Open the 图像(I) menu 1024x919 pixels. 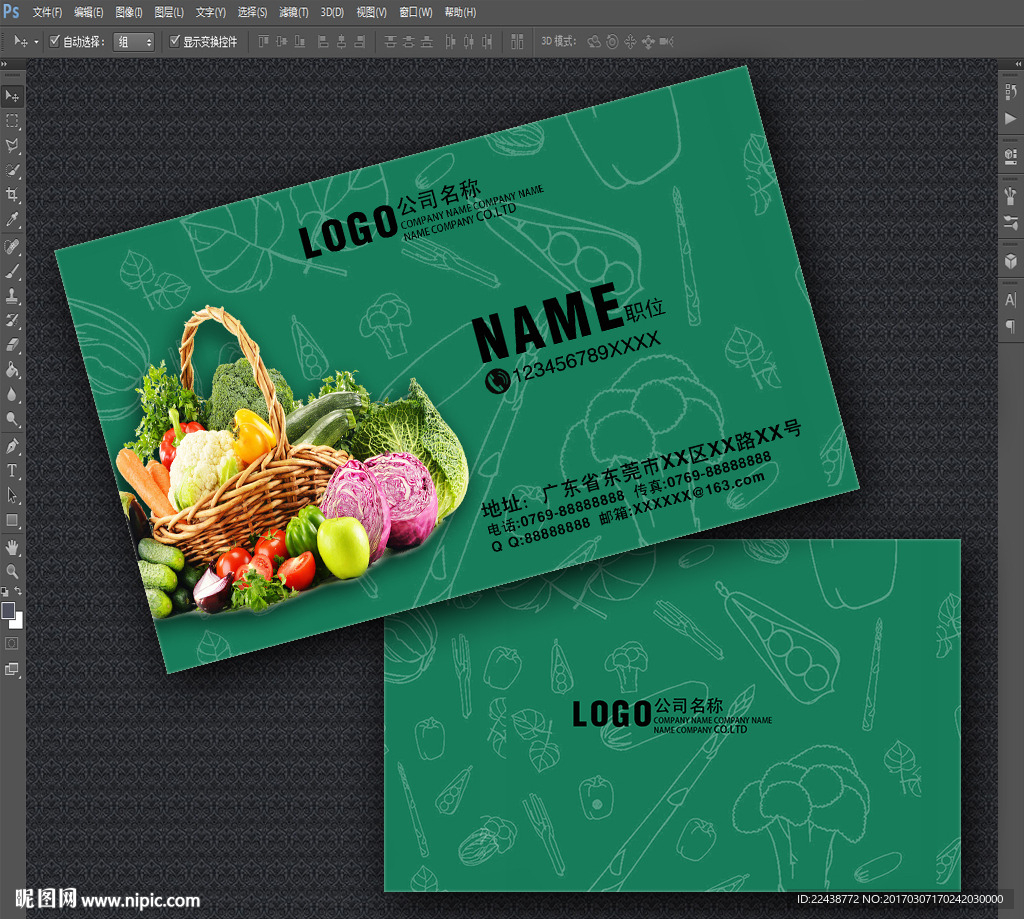[x=129, y=12]
